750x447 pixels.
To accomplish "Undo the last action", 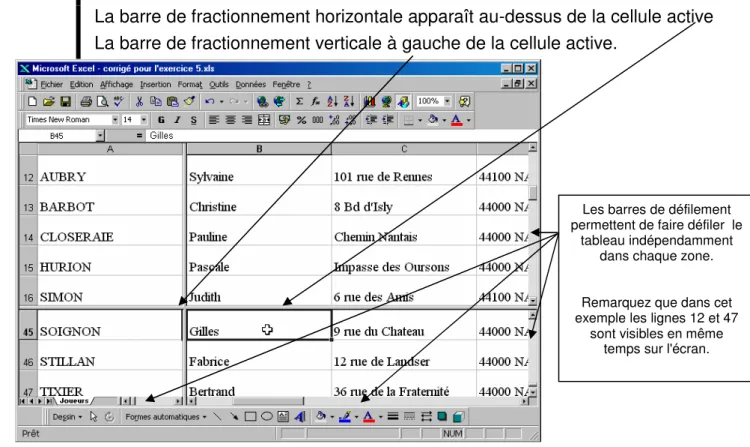I will click(210, 101).
